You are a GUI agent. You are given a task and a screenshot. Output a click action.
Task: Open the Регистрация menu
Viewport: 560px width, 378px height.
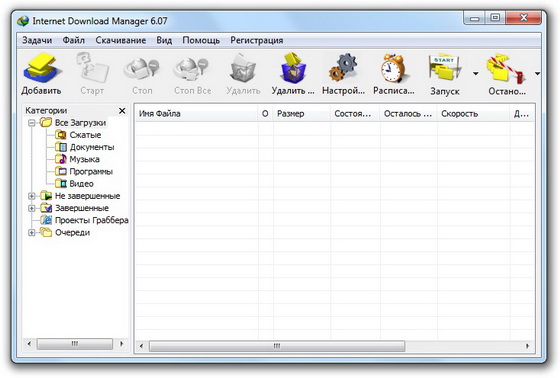tap(256, 40)
